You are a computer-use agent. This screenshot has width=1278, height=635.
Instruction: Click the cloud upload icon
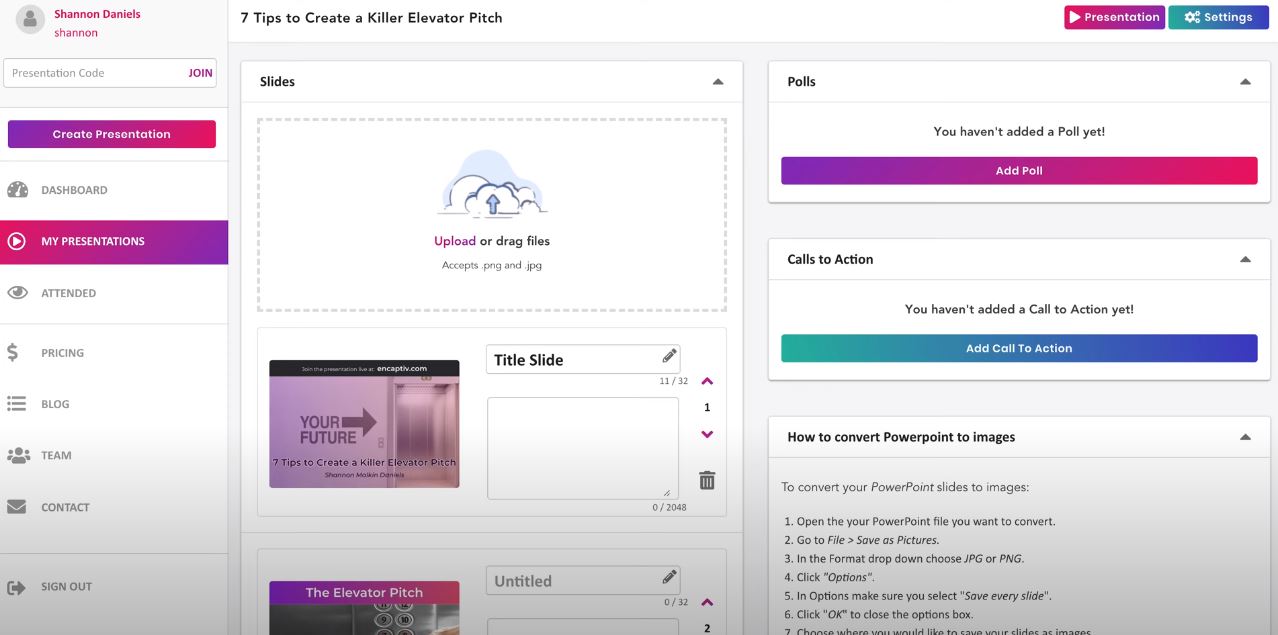[x=492, y=186]
